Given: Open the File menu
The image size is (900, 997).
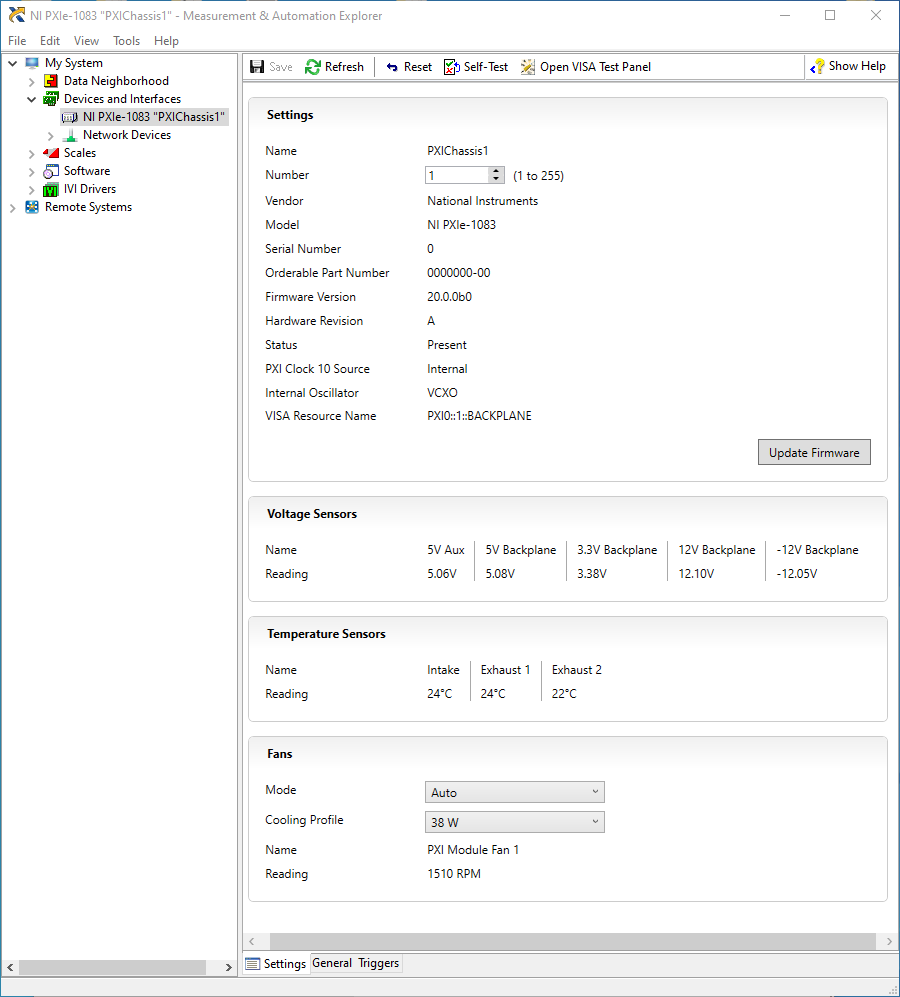Looking at the screenshot, I should pos(17,41).
